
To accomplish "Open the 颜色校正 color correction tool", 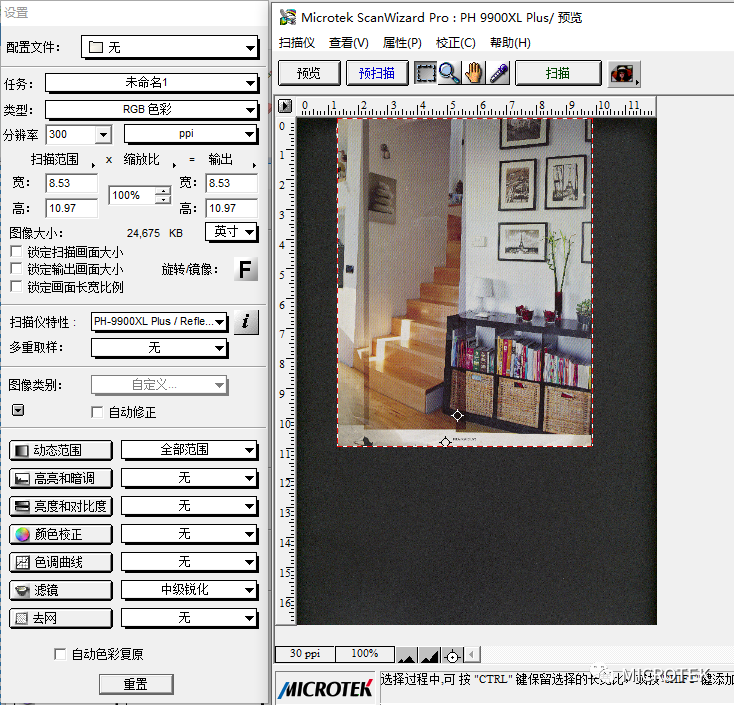I will 60,534.
